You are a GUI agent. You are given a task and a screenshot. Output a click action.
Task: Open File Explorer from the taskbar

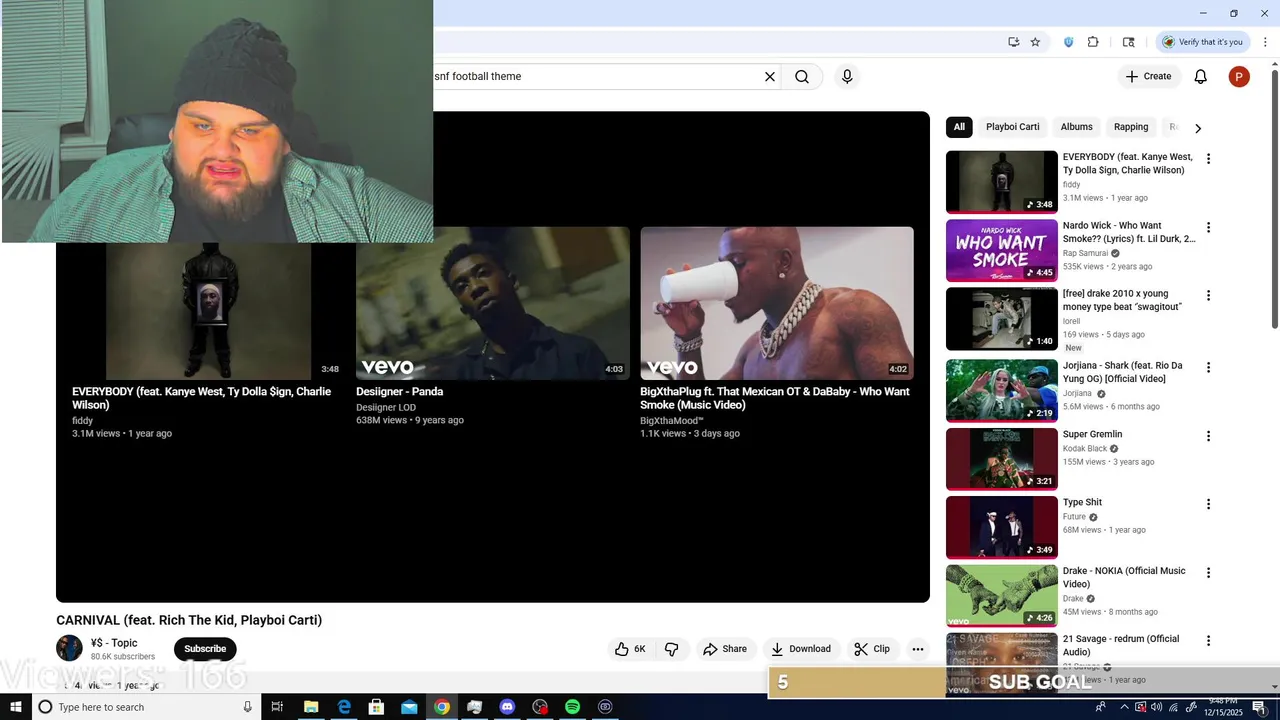pos(311,707)
